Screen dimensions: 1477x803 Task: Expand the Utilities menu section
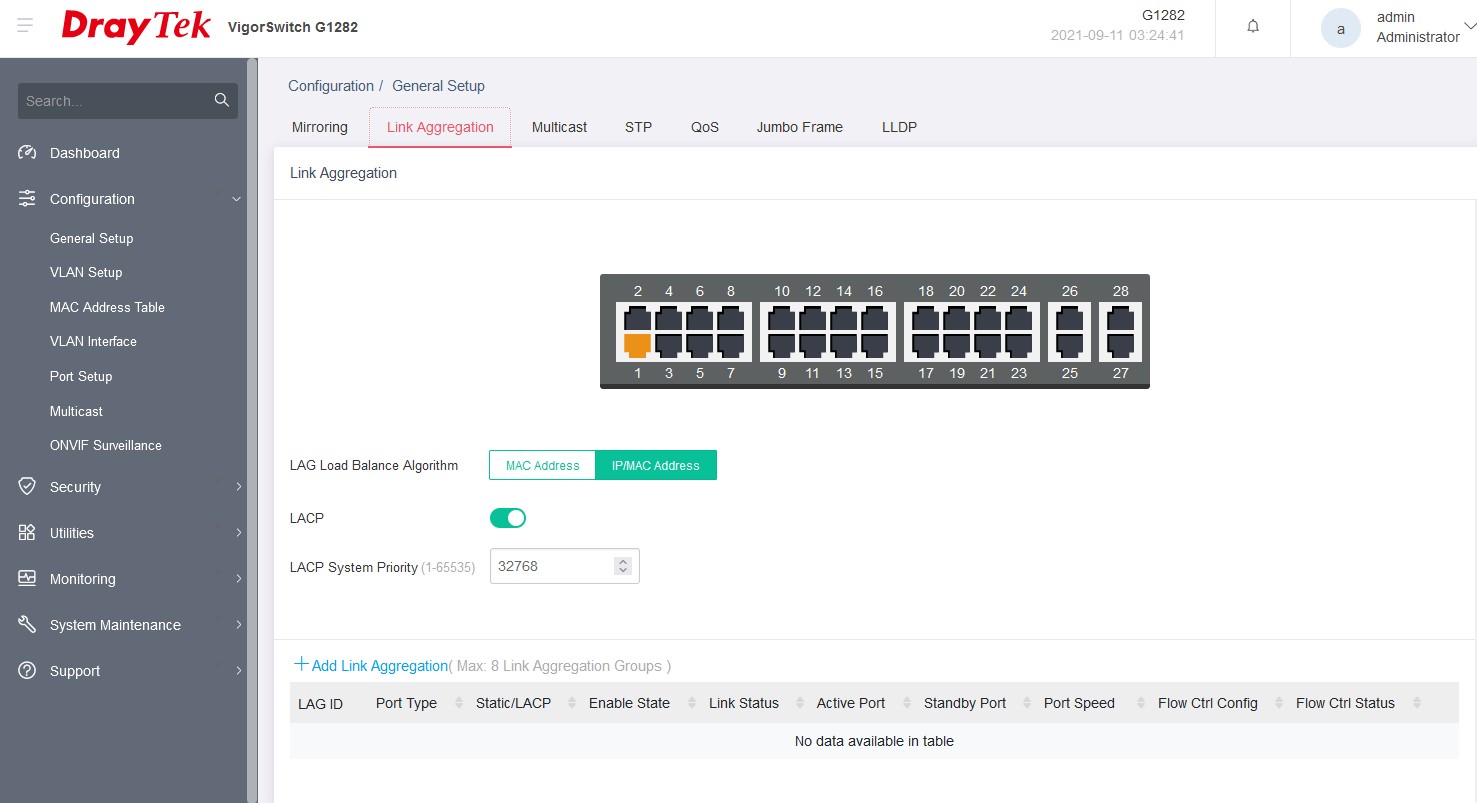[238, 533]
